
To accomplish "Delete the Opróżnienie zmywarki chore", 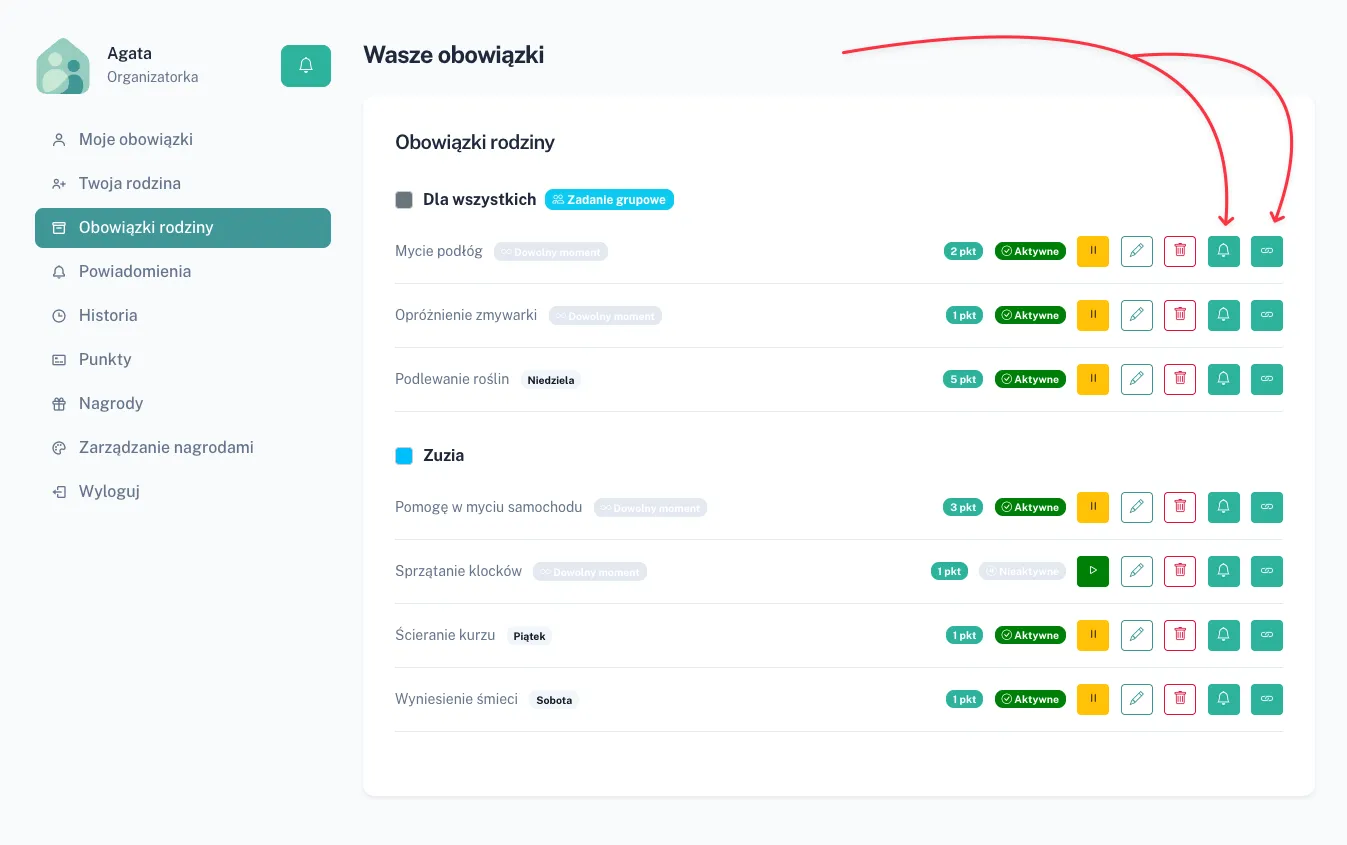I will [x=1180, y=316].
